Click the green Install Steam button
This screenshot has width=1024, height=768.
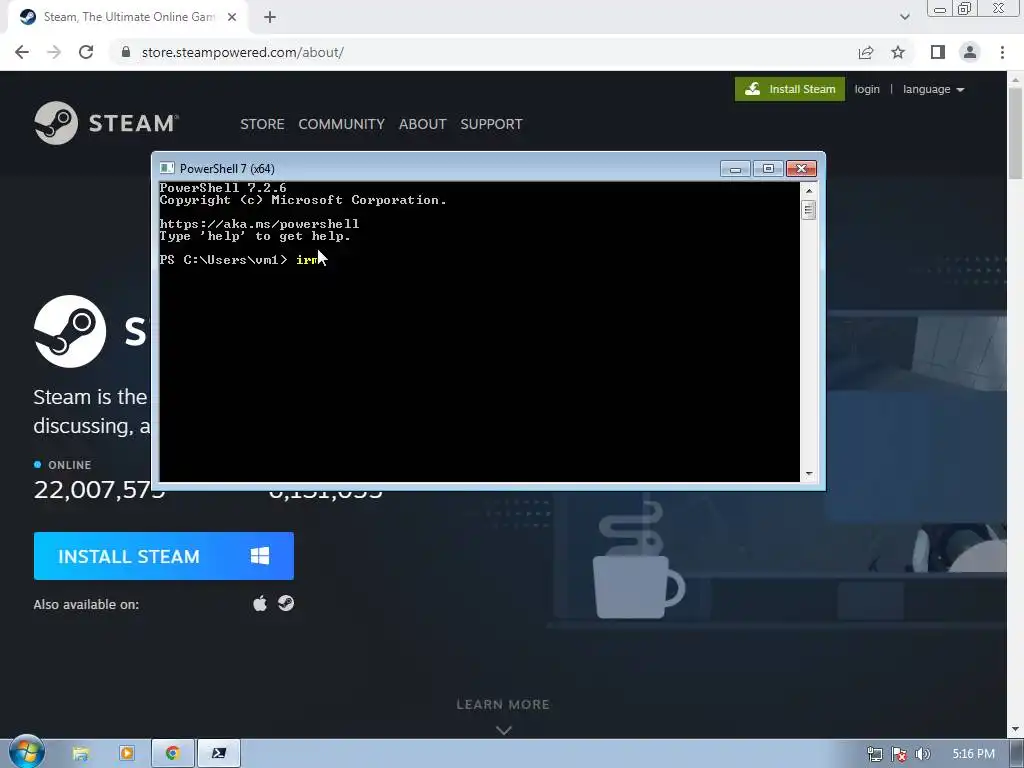[790, 89]
